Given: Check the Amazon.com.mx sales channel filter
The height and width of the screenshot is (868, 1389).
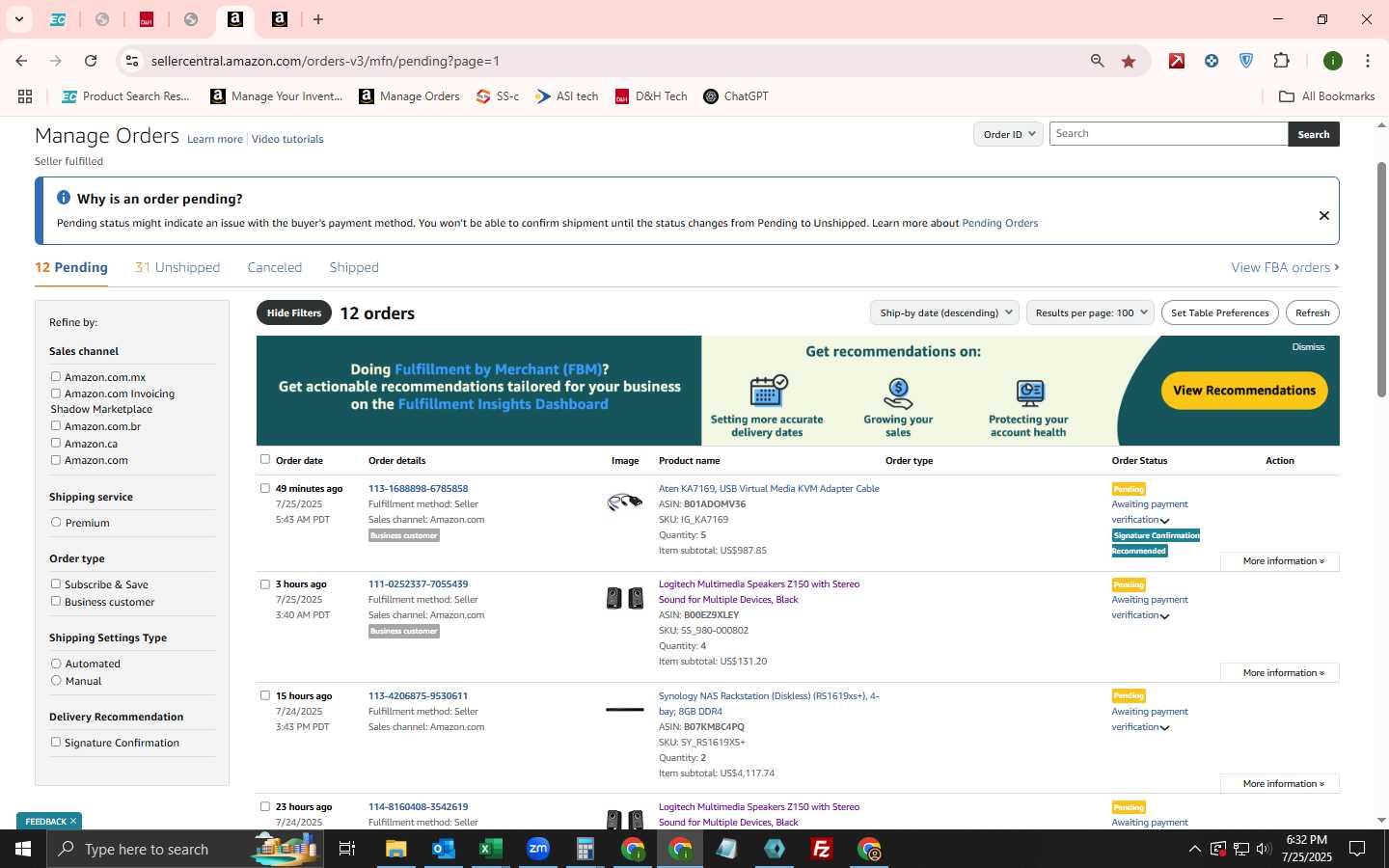Looking at the screenshot, I should pyautogui.click(x=55, y=376).
